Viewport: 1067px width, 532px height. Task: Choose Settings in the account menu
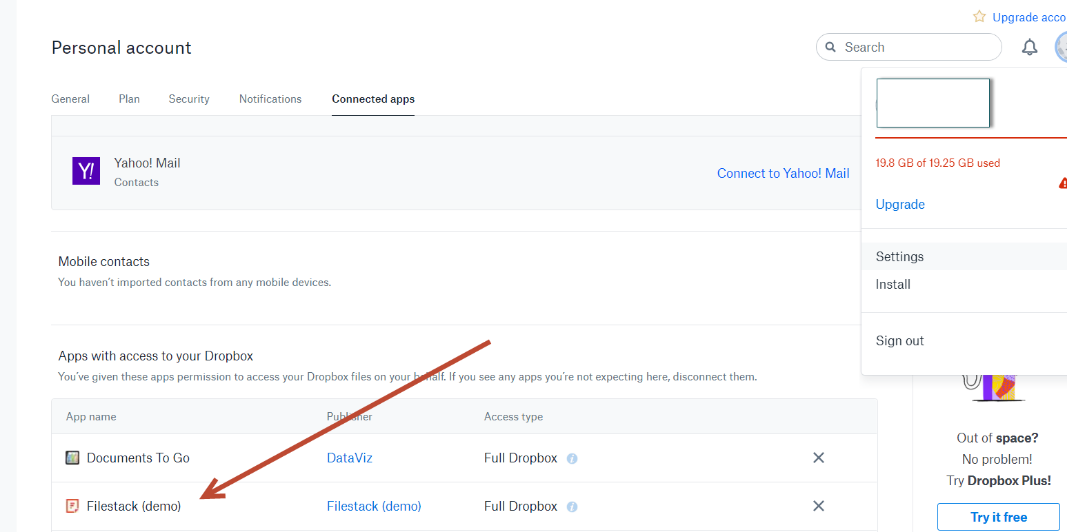pos(964,256)
